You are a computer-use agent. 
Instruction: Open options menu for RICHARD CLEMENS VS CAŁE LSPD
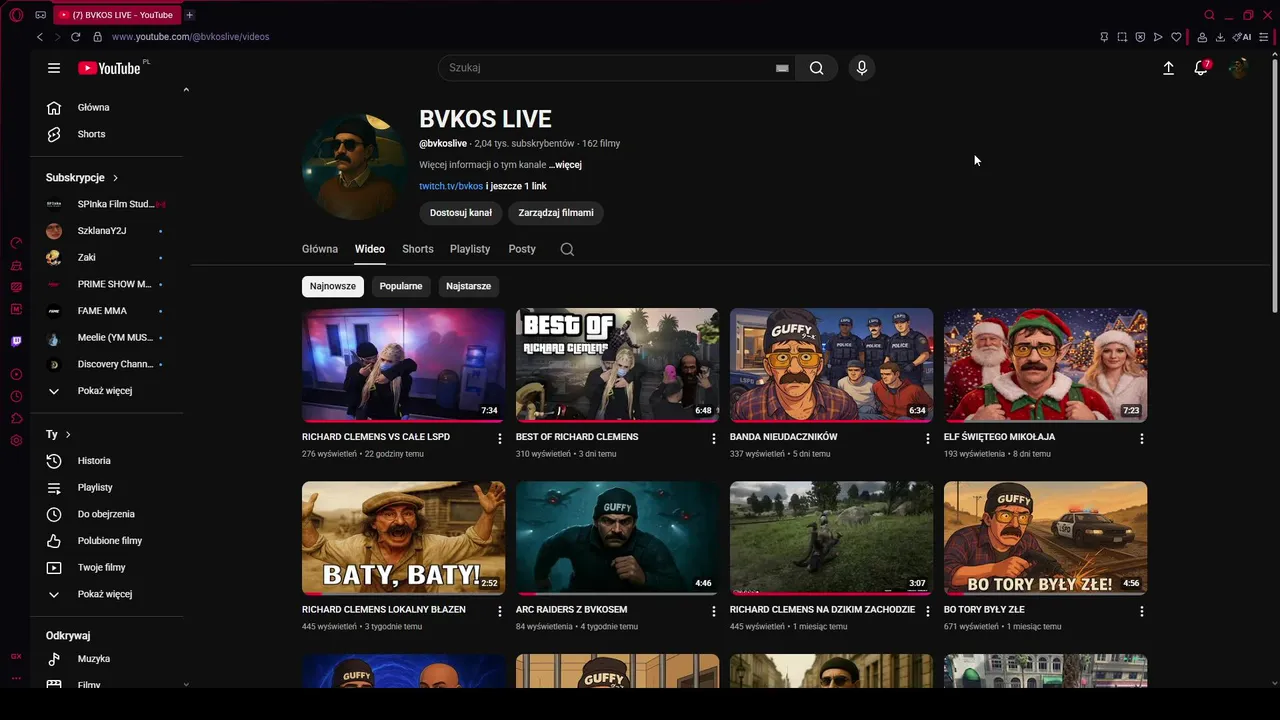click(500, 439)
